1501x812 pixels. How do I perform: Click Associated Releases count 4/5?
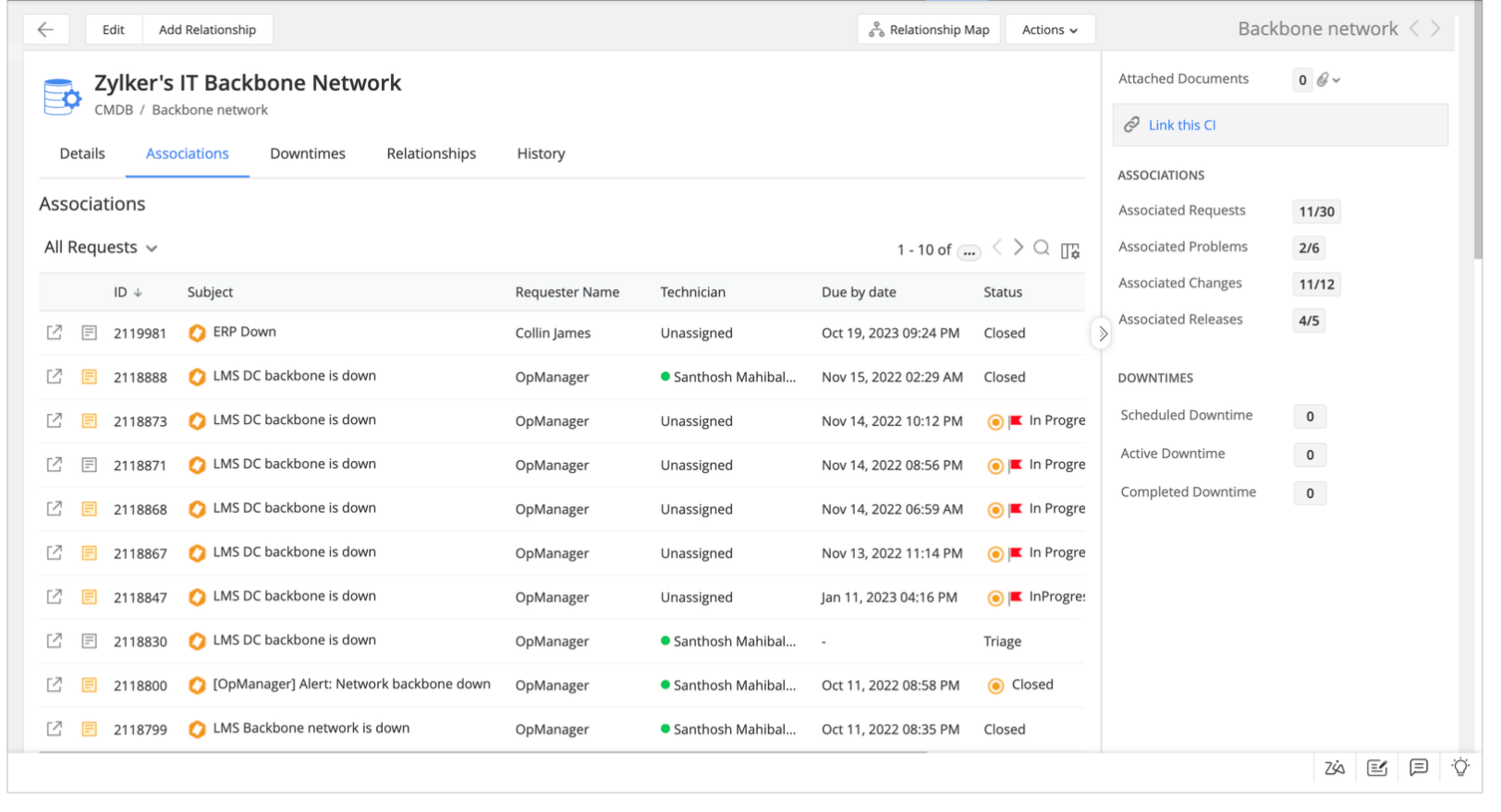tap(1309, 321)
